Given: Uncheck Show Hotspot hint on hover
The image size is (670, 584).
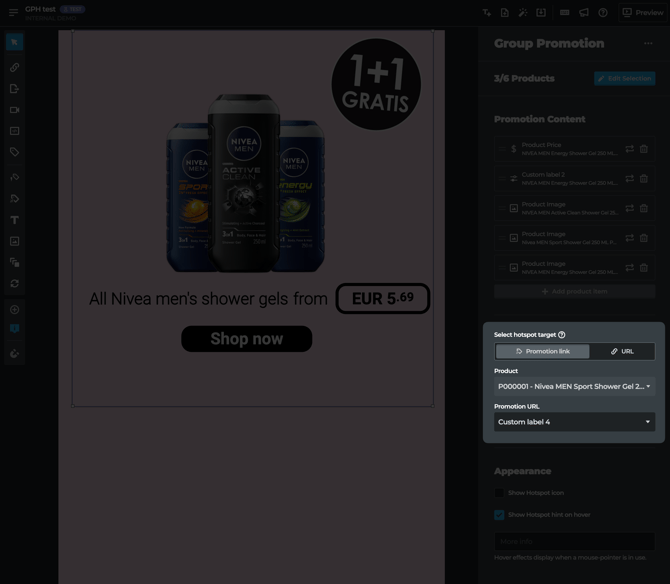Looking at the screenshot, I should coord(499,515).
